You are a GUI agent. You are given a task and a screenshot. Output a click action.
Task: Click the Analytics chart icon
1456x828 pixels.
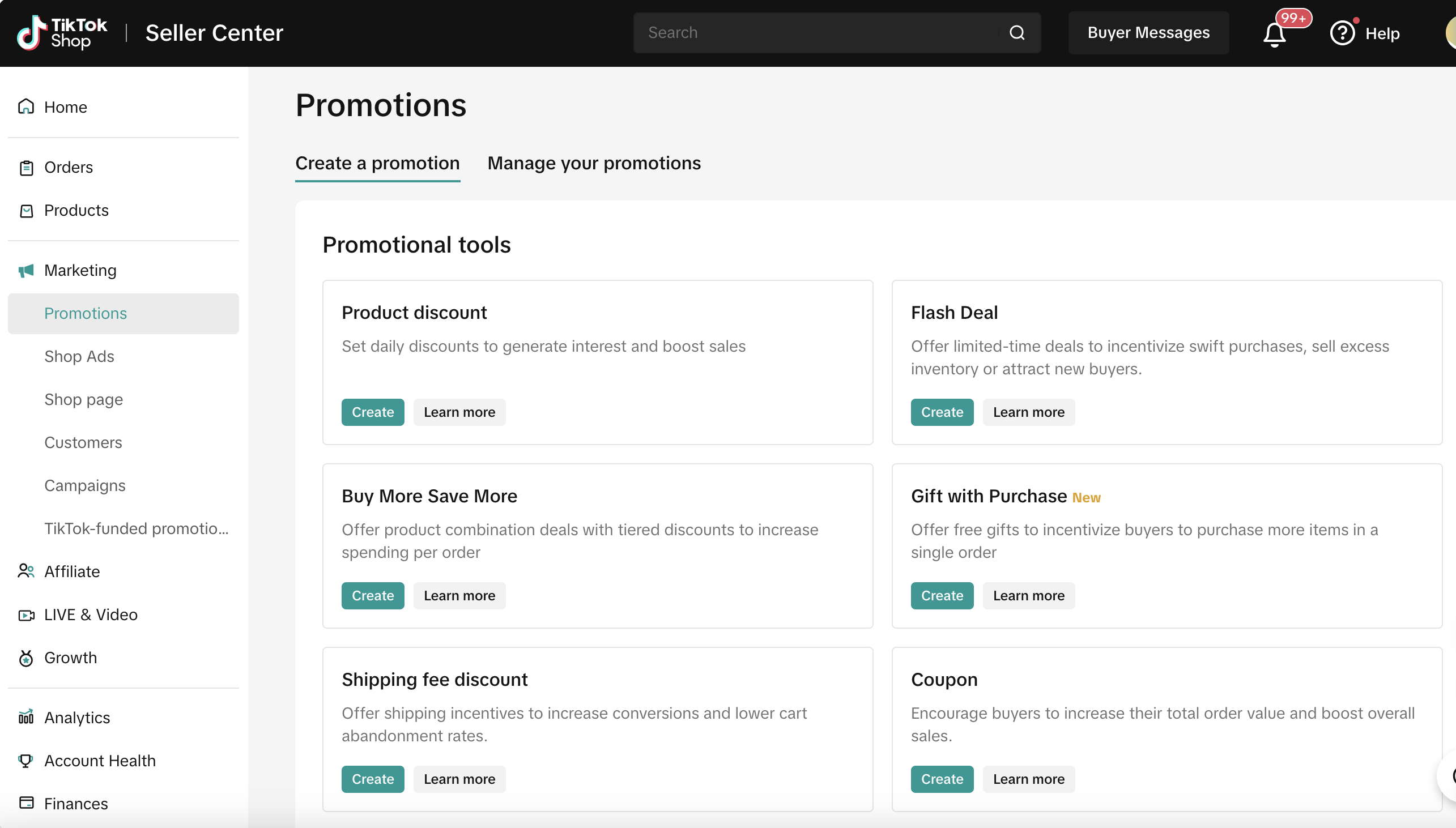(x=26, y=717)
